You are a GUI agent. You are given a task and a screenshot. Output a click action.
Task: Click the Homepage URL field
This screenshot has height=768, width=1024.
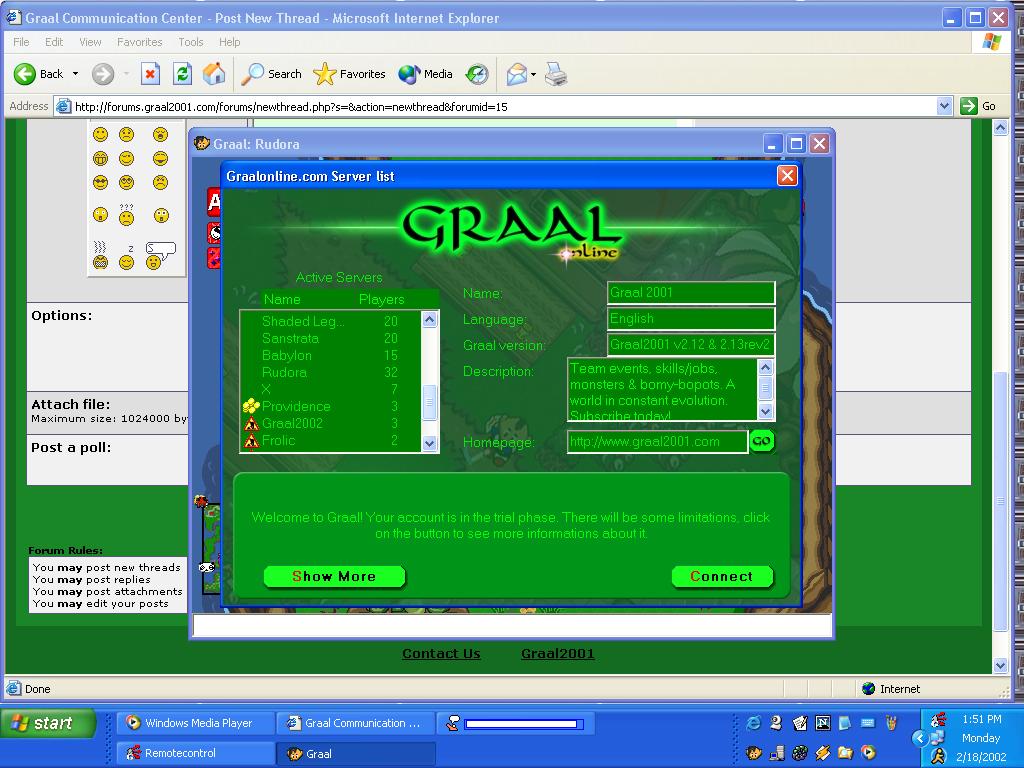click(x=657, y=441)
